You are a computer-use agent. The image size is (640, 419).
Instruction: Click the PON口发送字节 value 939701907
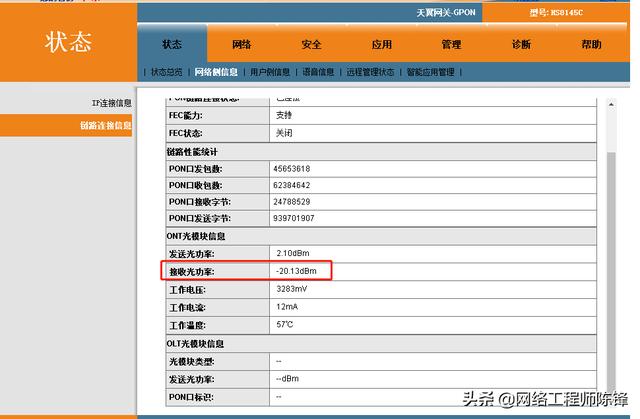(293, 218)
